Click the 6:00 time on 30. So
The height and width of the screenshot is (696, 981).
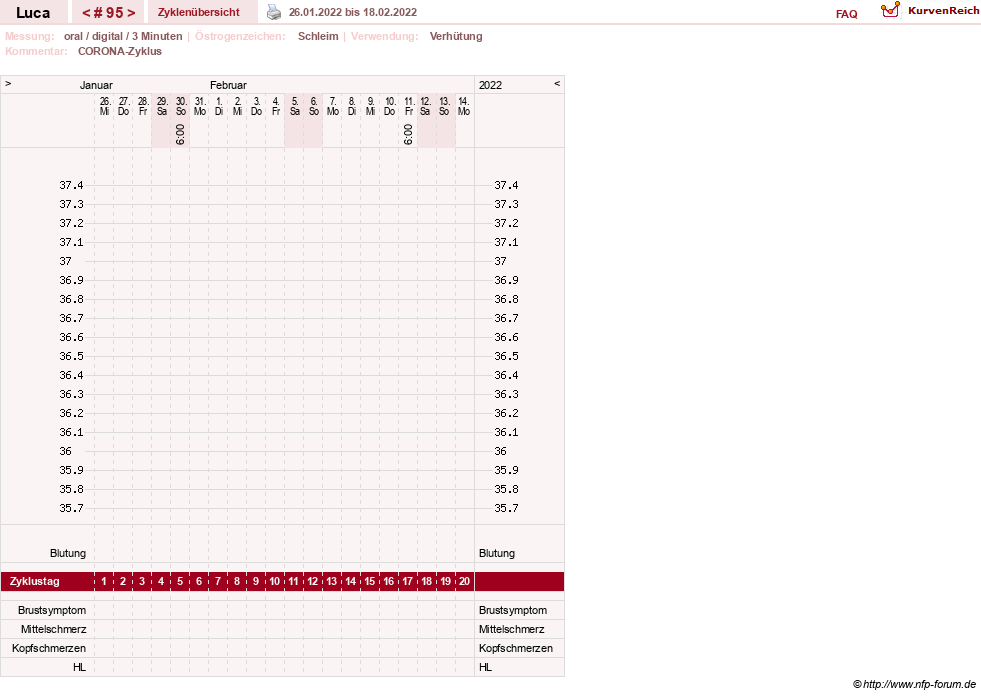tap(180, 135)
